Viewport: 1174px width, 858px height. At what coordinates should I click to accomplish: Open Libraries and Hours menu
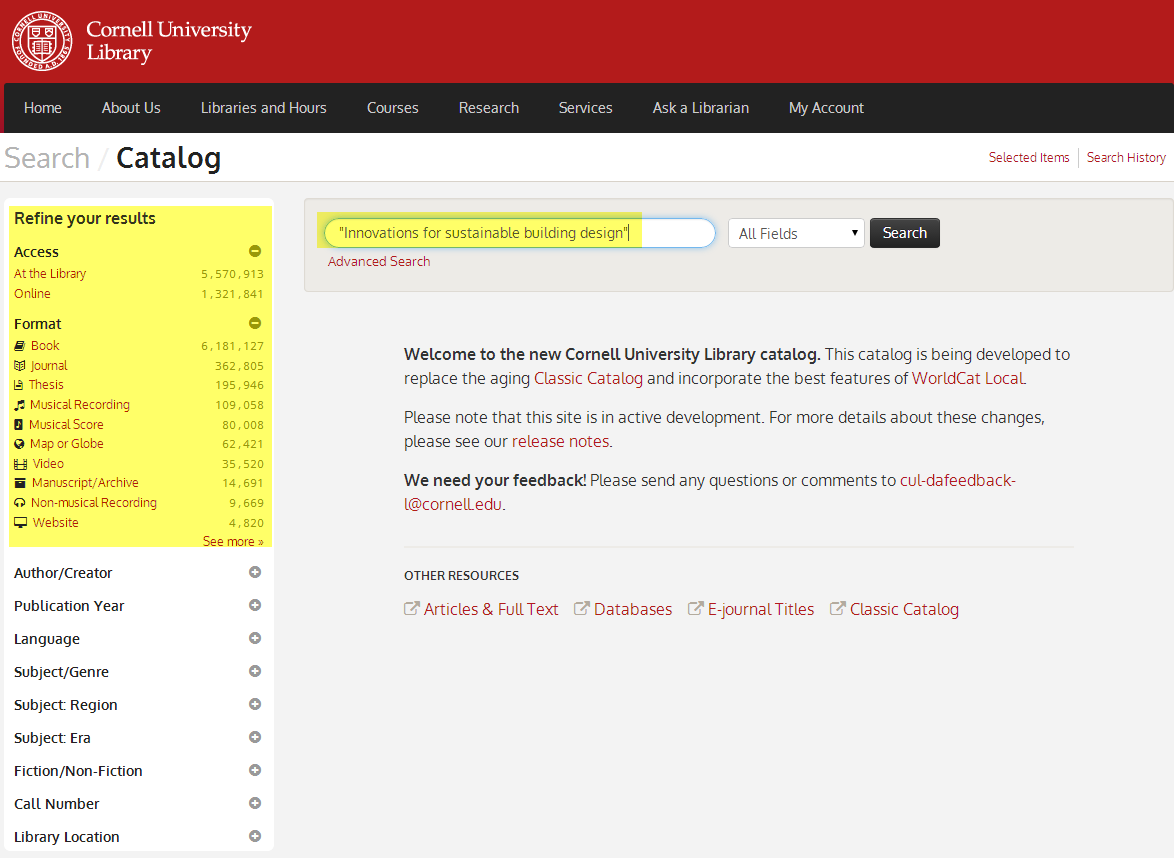(x=264, y=108)
